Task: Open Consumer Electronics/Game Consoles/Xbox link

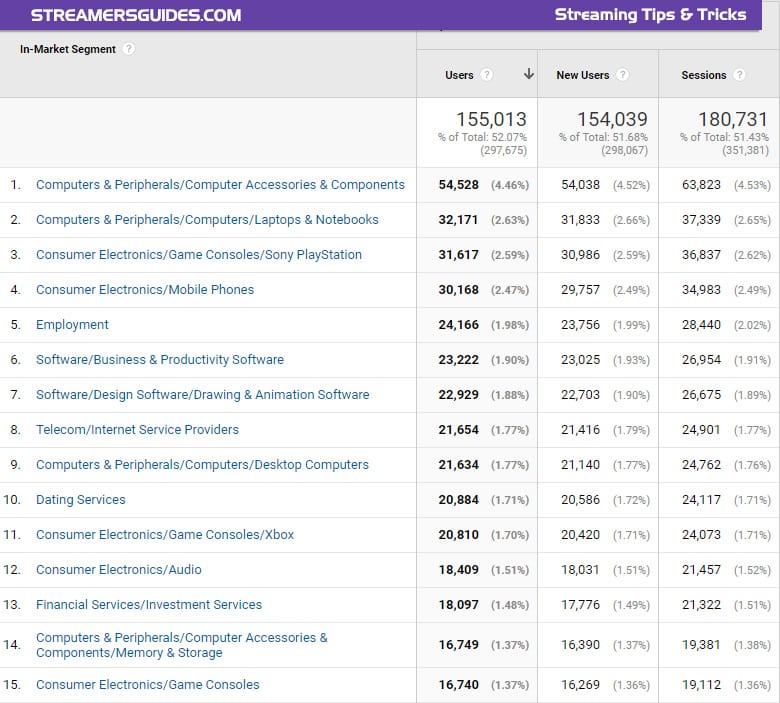Action: point(165,534)
